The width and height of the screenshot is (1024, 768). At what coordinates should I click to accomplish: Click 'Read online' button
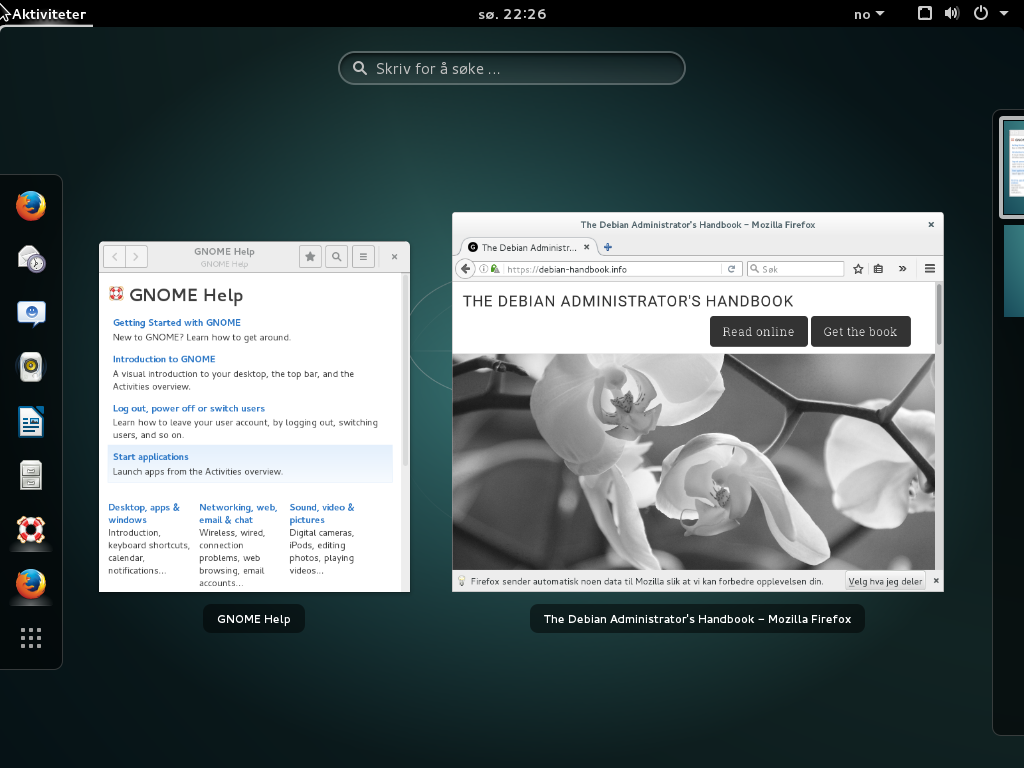758,332
